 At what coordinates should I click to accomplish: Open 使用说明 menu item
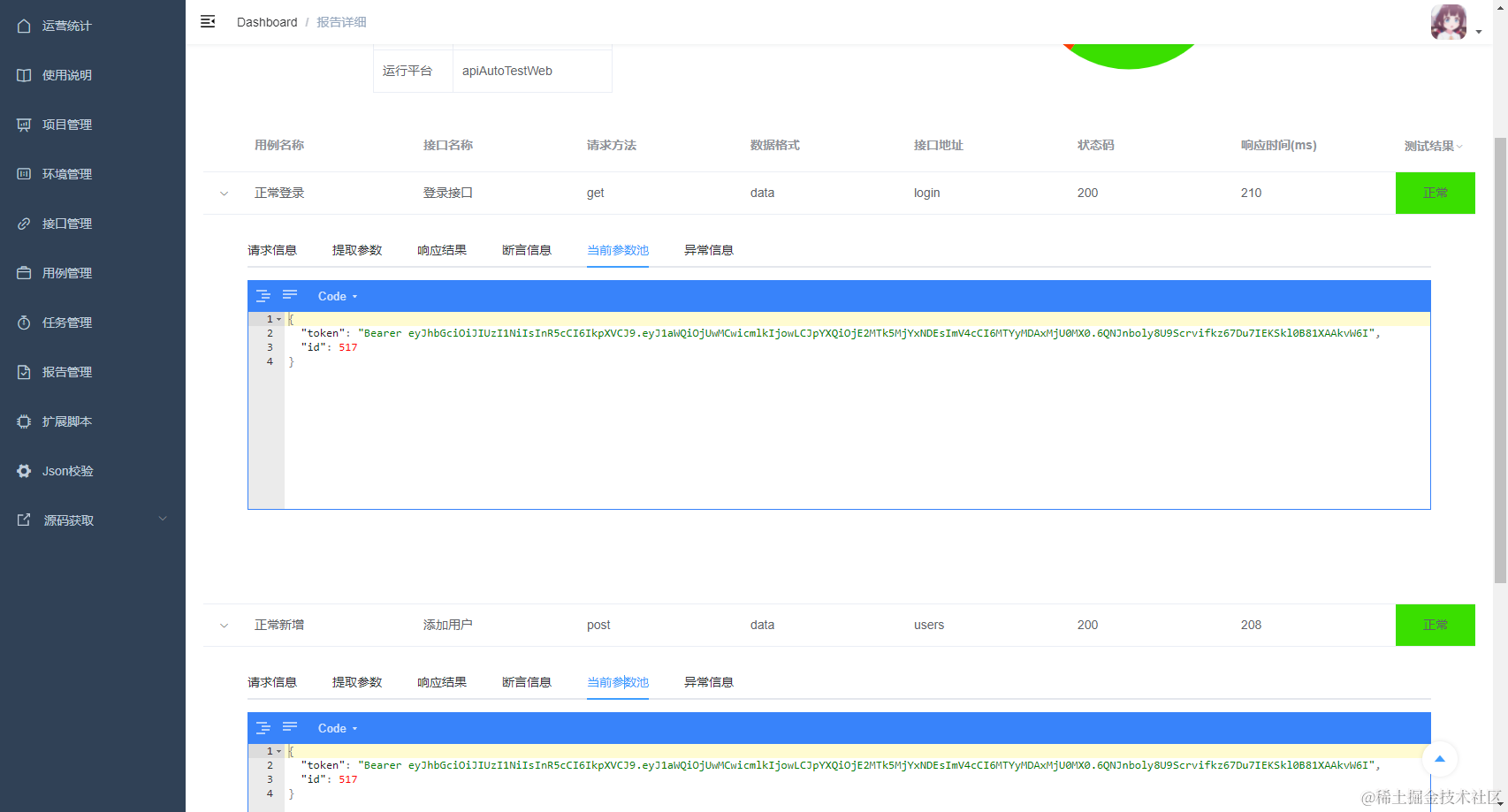(x=93, y=75)
